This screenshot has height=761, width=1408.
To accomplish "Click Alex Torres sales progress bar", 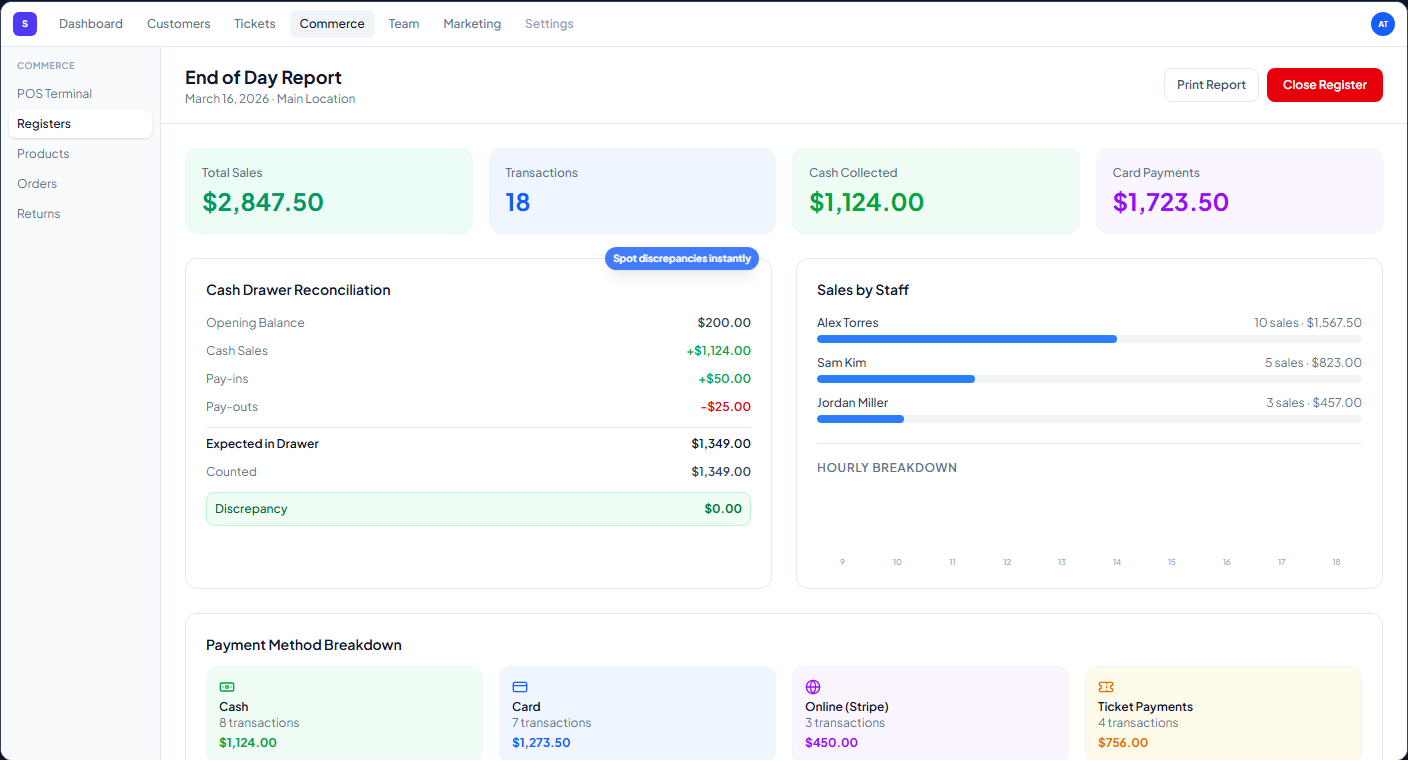I will pos(1089,339).
